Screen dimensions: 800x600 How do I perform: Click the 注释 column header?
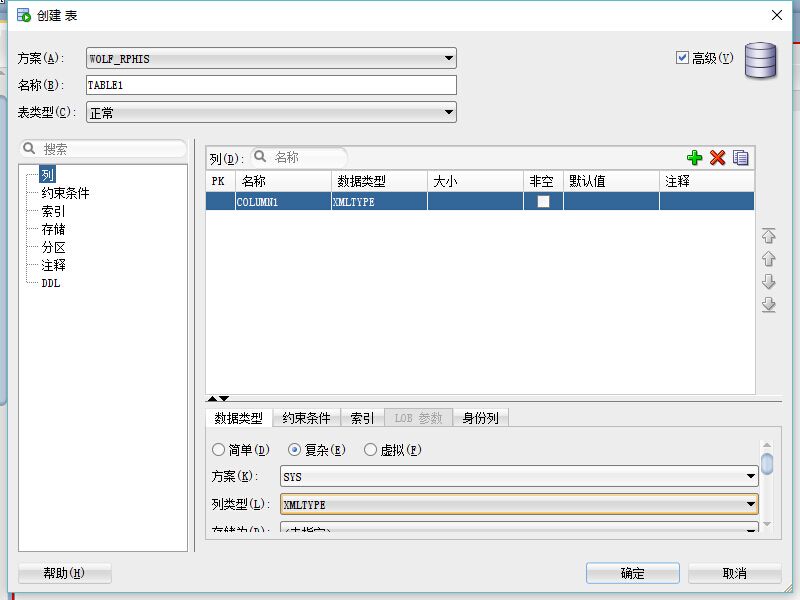(x=707, y=181)
